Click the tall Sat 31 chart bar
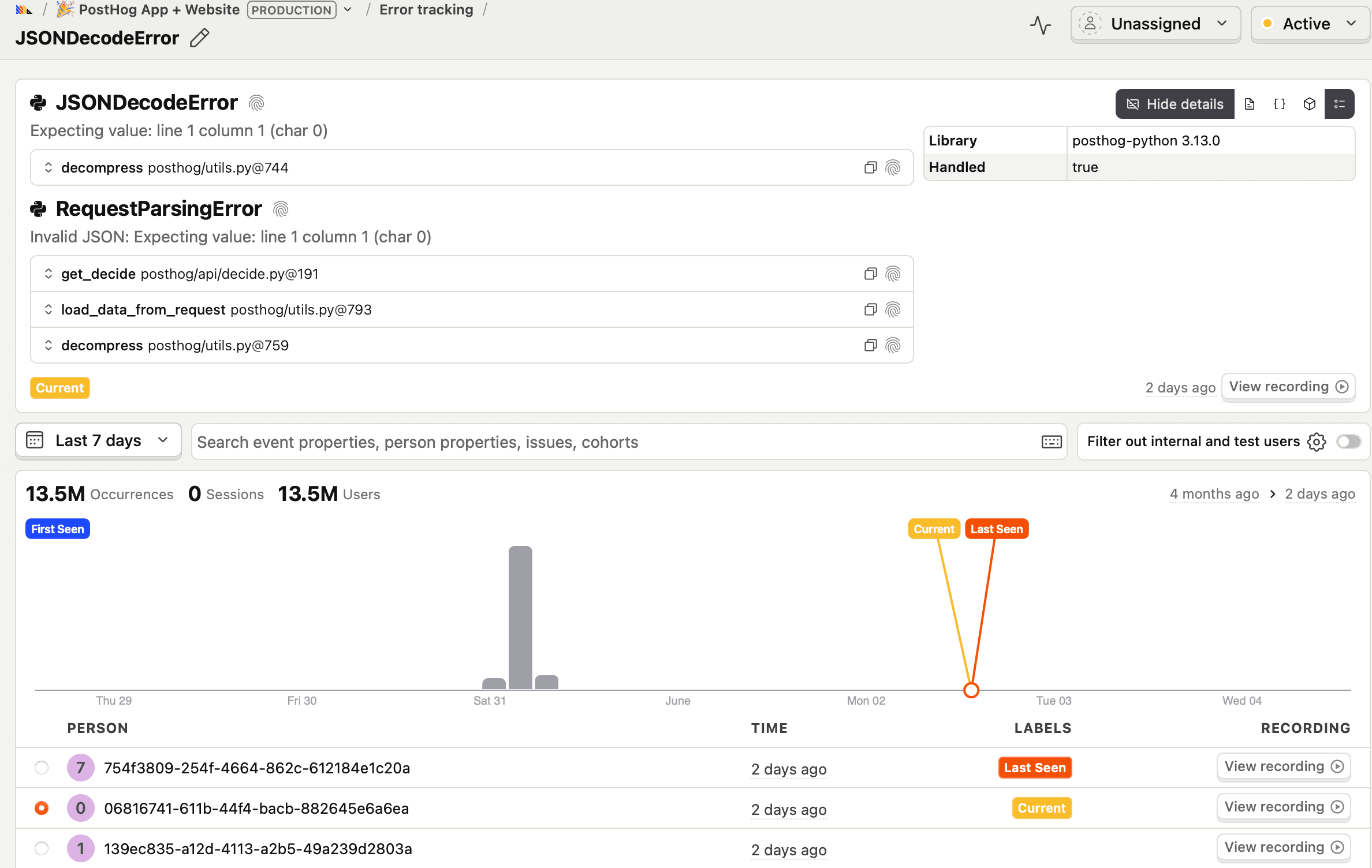 (x=520, y=617)
